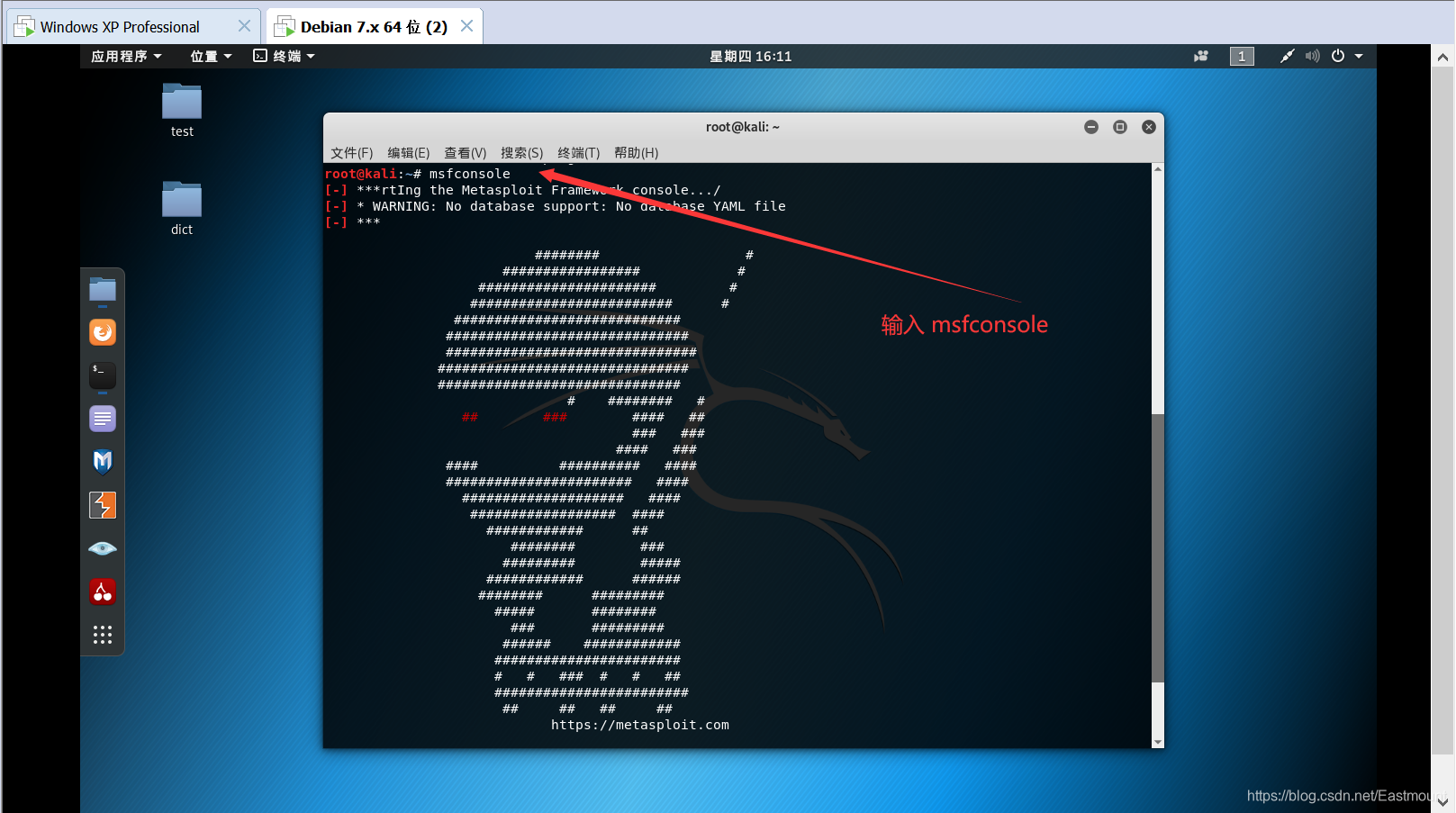Click terminal scrollbar up arrow
1456x813 pixels.
click(1158, 169)
